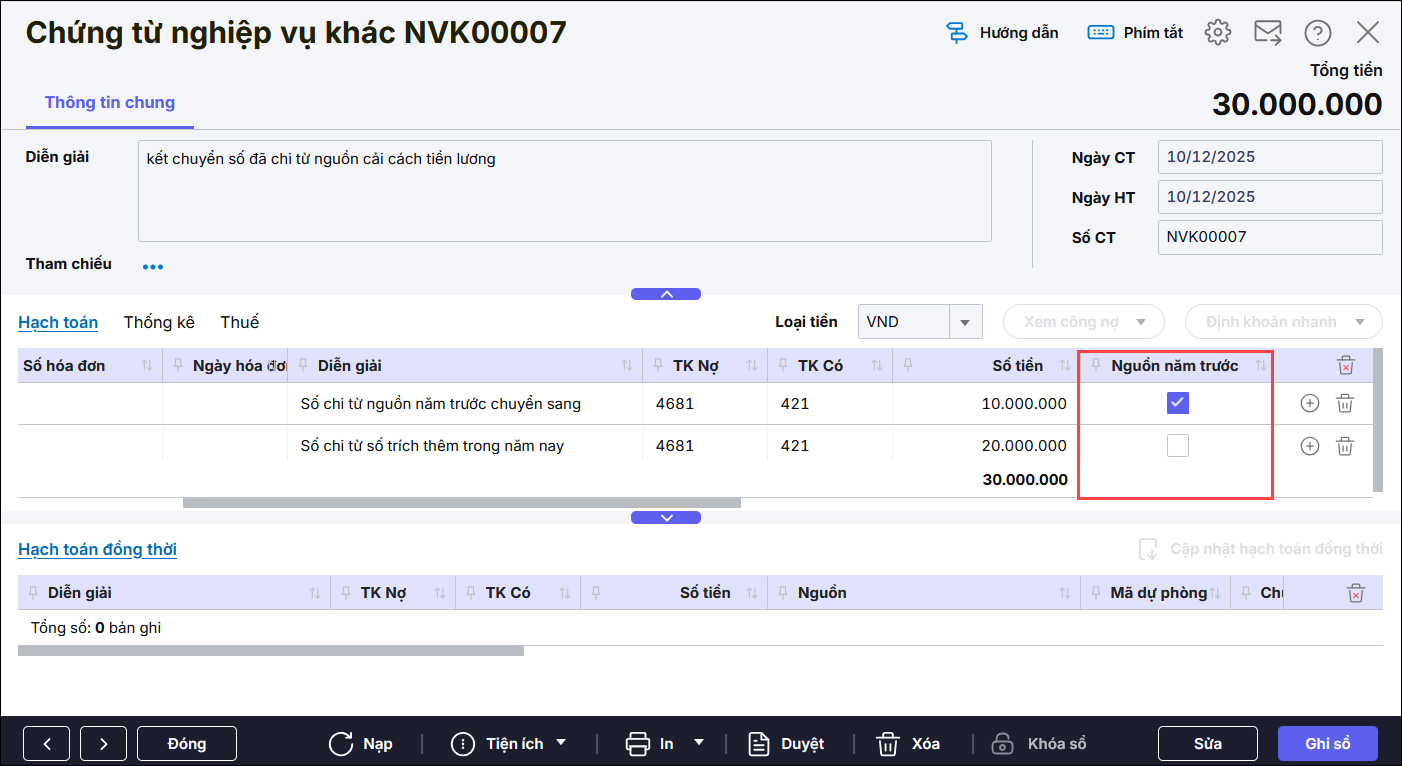This screenshot has height=766, width=1402.
Task: Open the help question mark icon
Action: coord(1317,32)
